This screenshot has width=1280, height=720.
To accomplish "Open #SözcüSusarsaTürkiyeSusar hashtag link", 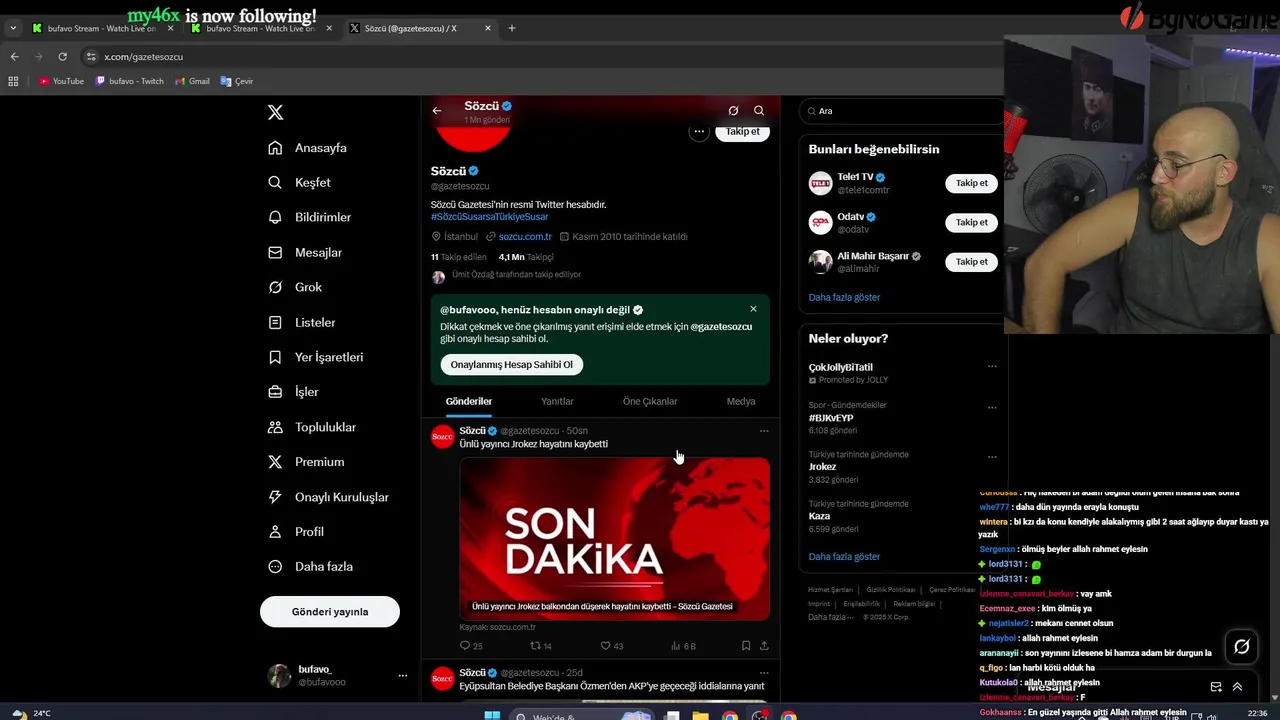I will [x=490, y=217].
